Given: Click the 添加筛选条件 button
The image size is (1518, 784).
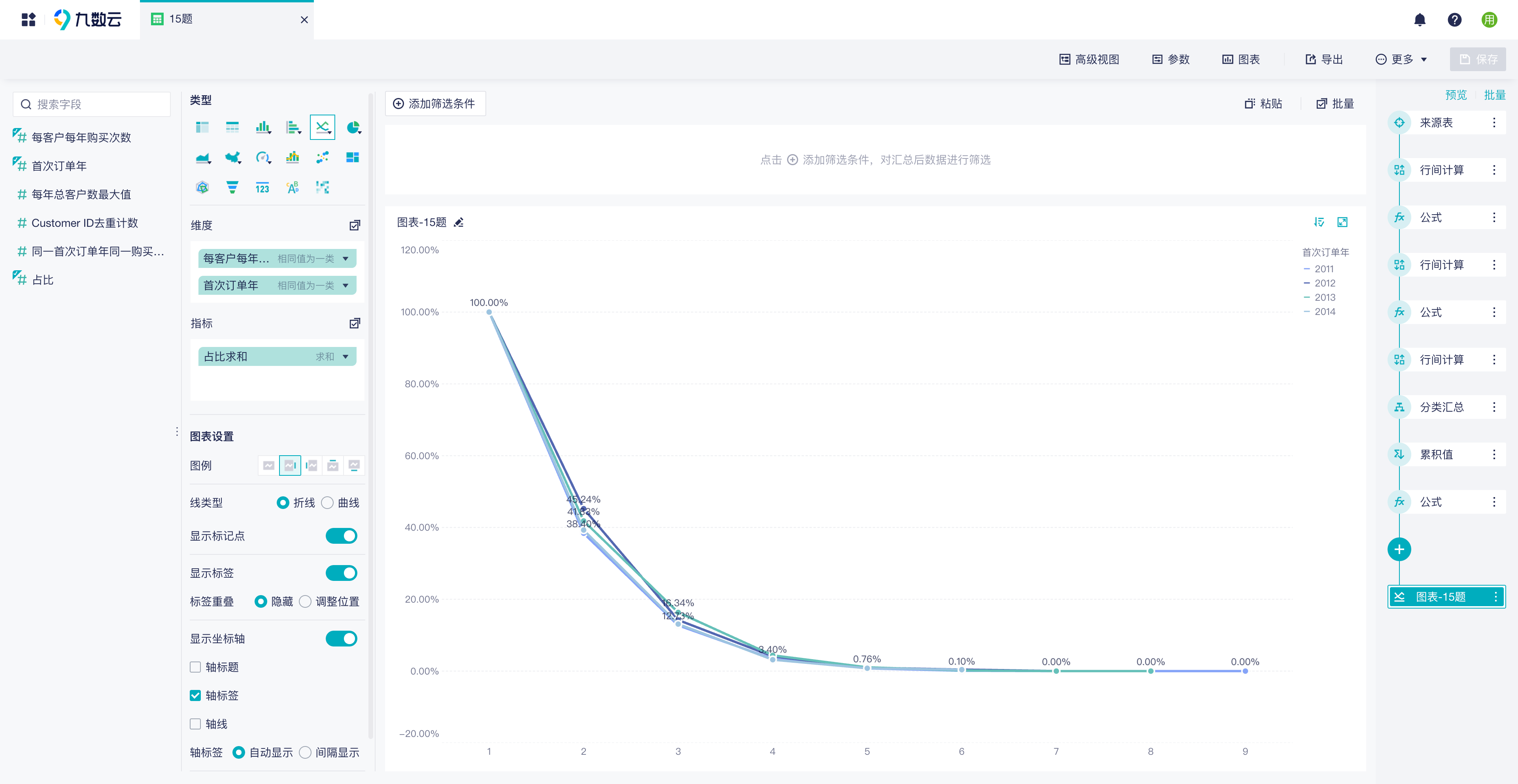Looking at the screenshot, I should (x=435, y=104).
